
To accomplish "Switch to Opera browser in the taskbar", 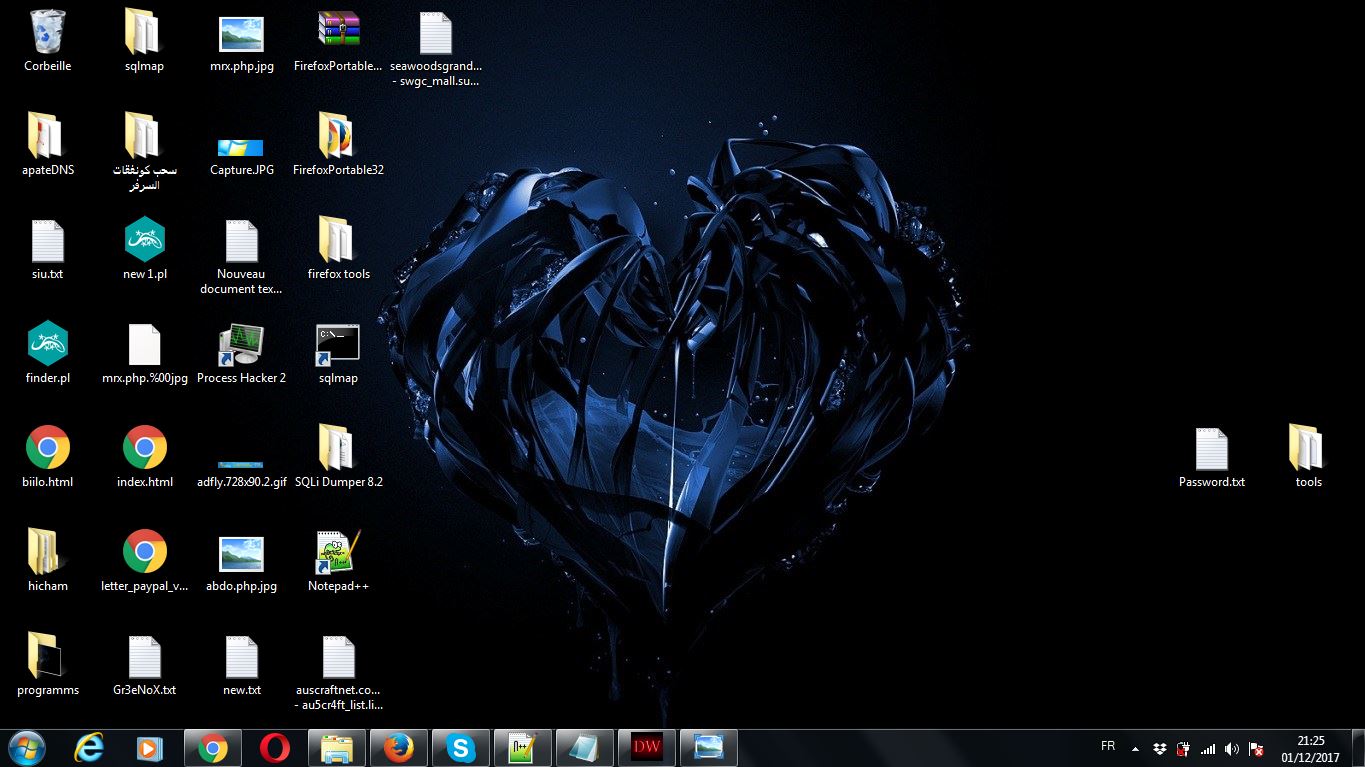I will (275, 748).
